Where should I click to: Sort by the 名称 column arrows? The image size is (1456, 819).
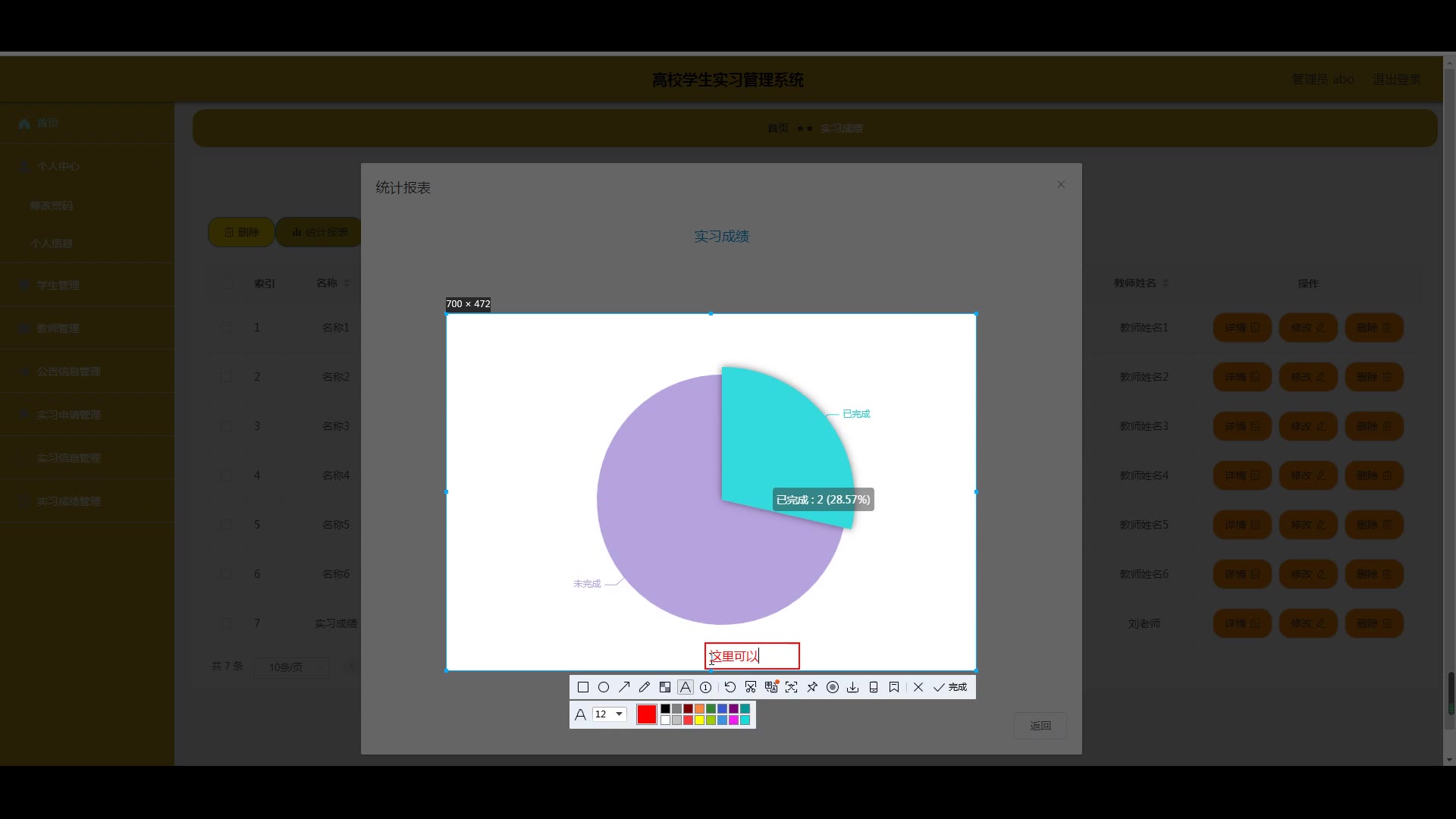[x=347, y=283]
